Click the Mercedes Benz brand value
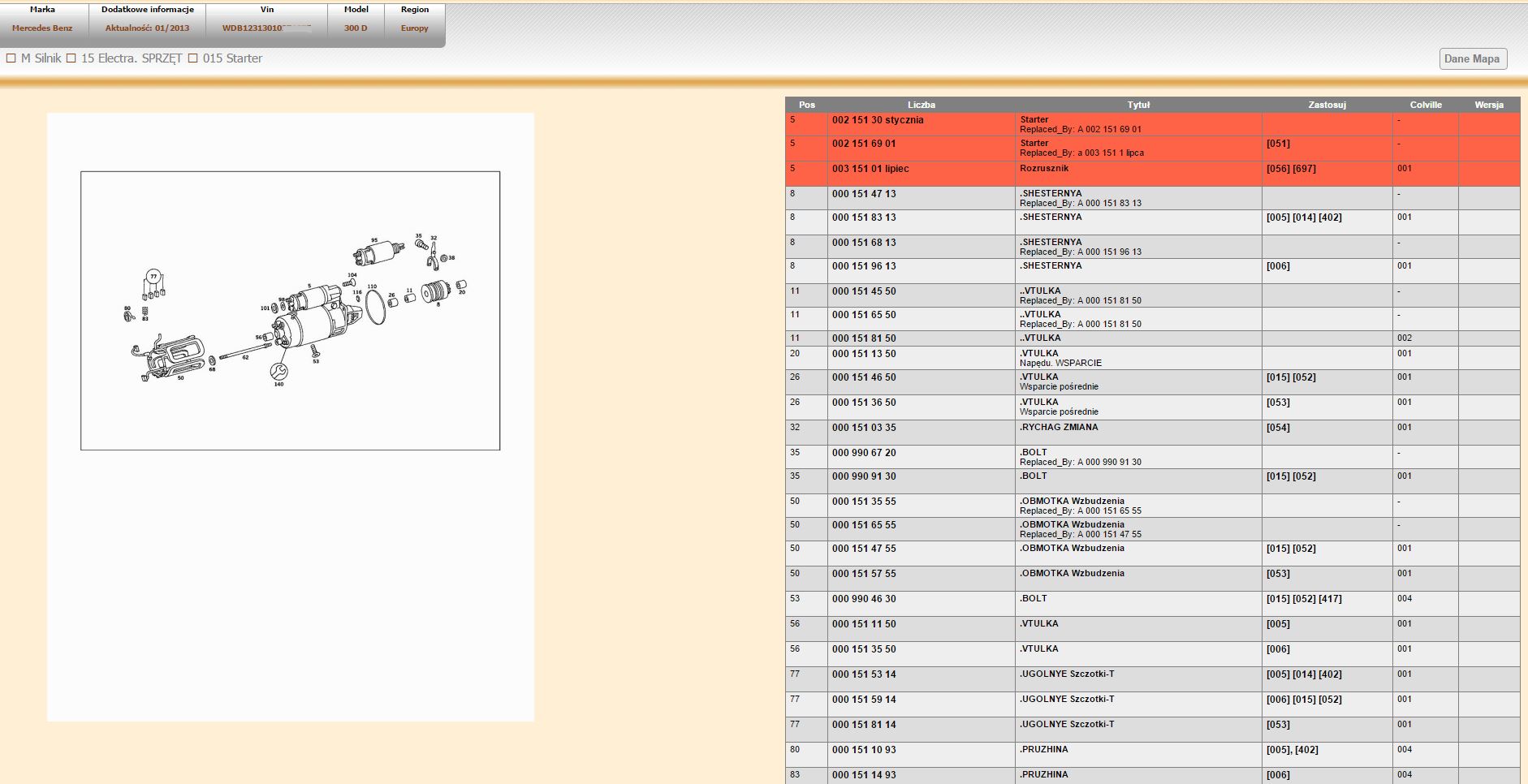The image size is (1528, 784). [42, 28]
